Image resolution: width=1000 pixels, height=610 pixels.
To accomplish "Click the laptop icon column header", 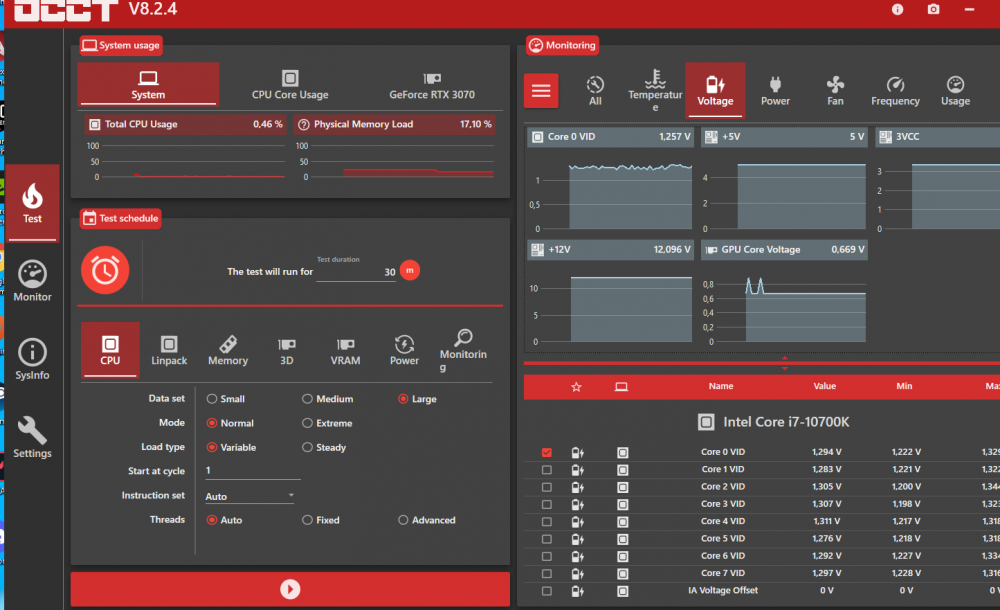I will click(621, 387).
